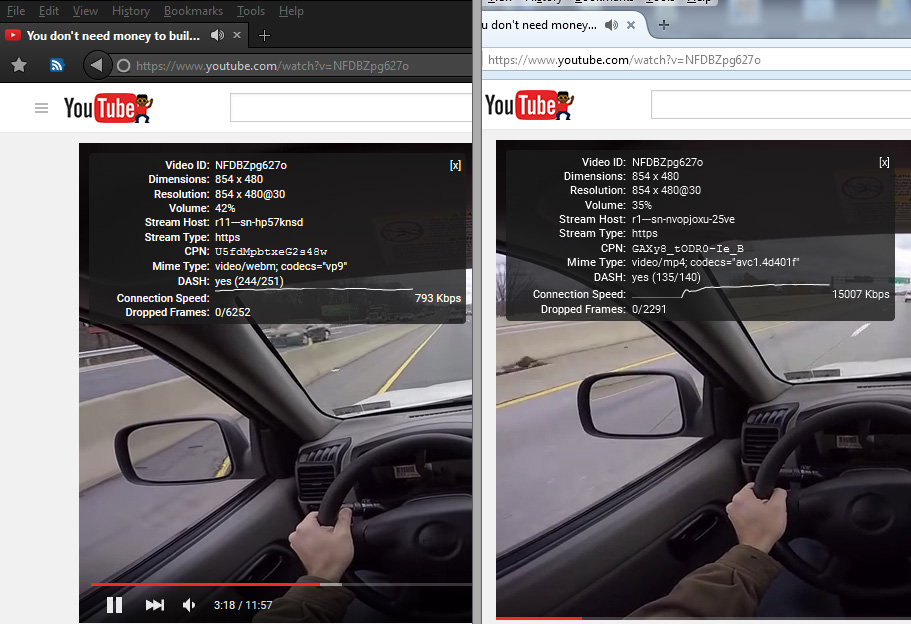Go back using left browser's back arrow
Screen dimensions: 911x624
point(96,65)
